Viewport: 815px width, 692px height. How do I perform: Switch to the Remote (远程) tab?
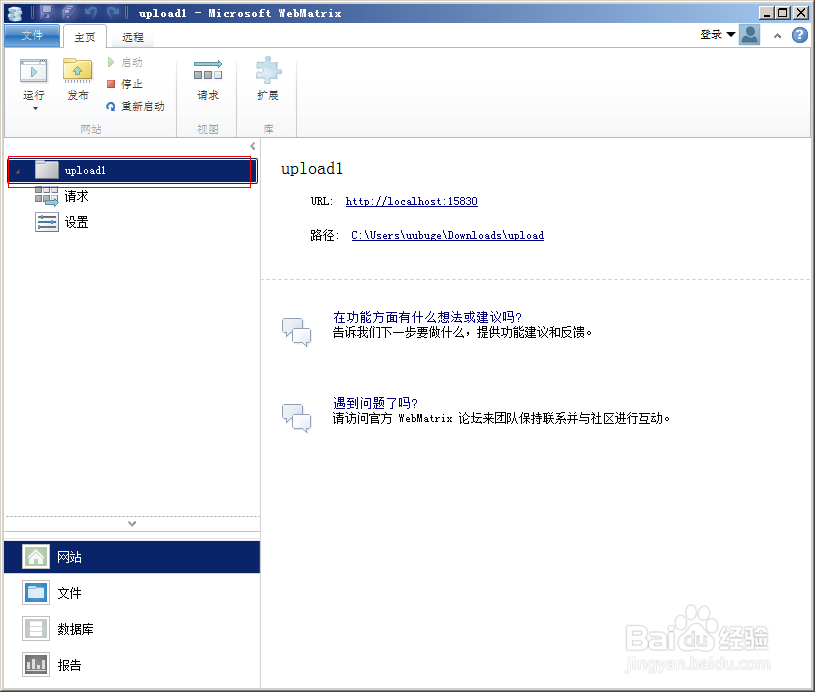(x=133, y=37)
